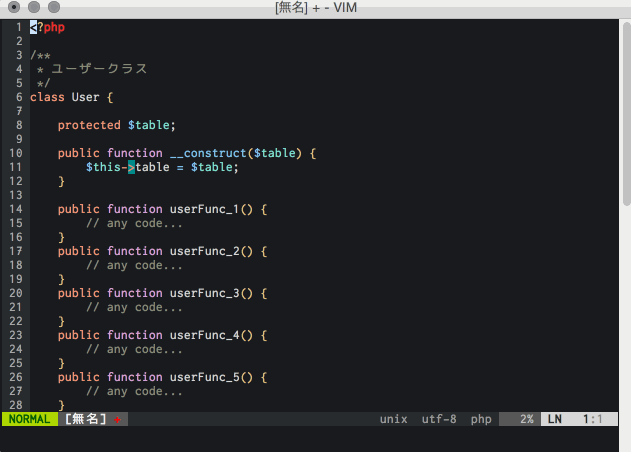Click line number 10 in gutter
The image size is (631, 452).
(16, 153)
